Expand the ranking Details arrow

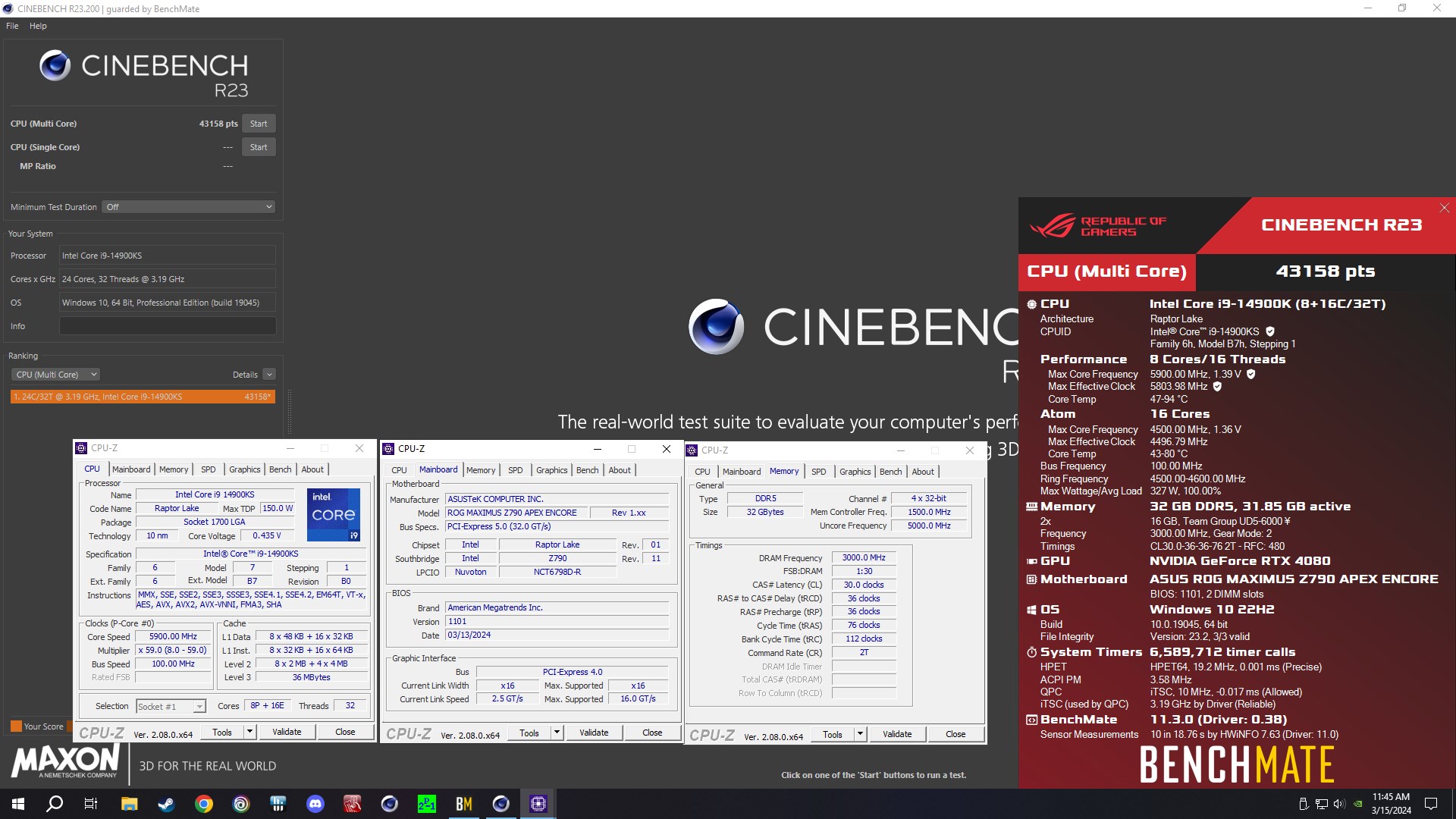269,375
